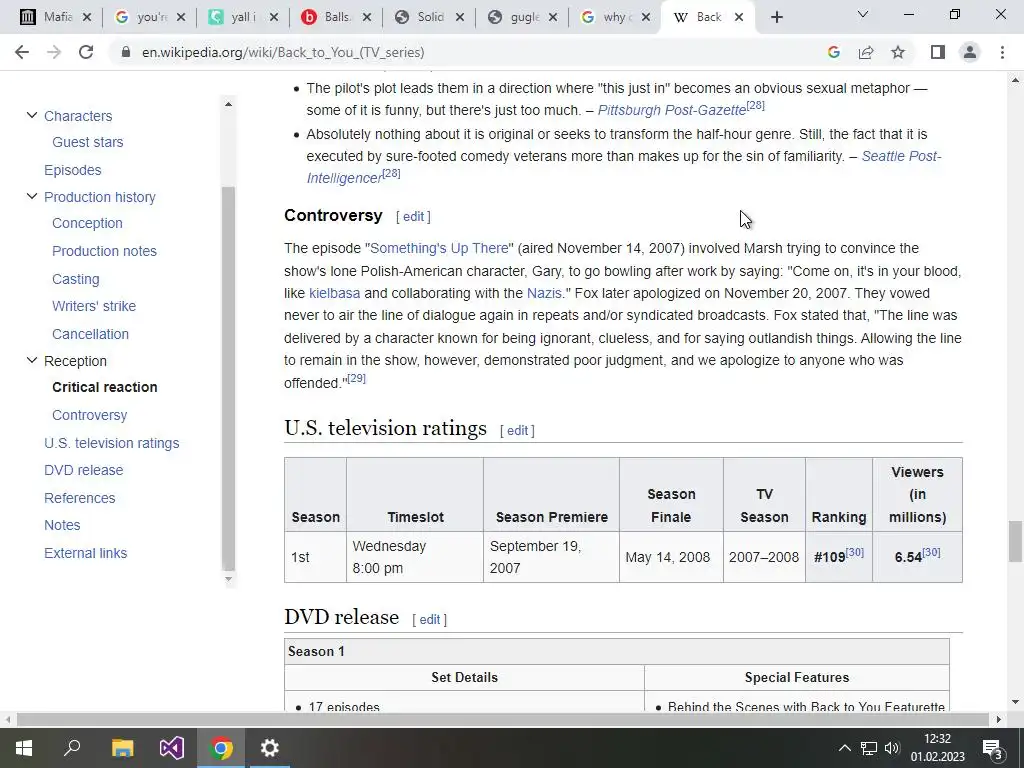Image resolution: width=1024 pixels, height=768 pixels.
Task: Jump to References in sidebar
Action: (80, 498)
